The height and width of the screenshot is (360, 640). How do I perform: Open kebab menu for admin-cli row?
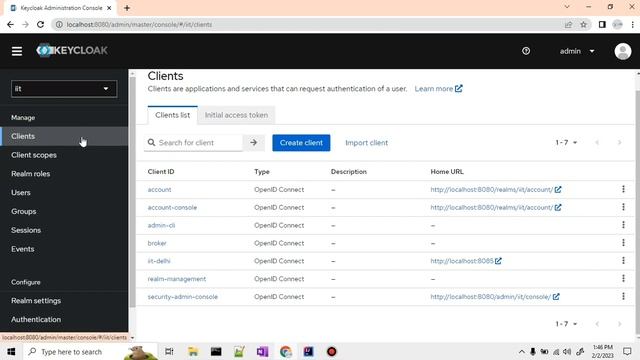[623, 225]
